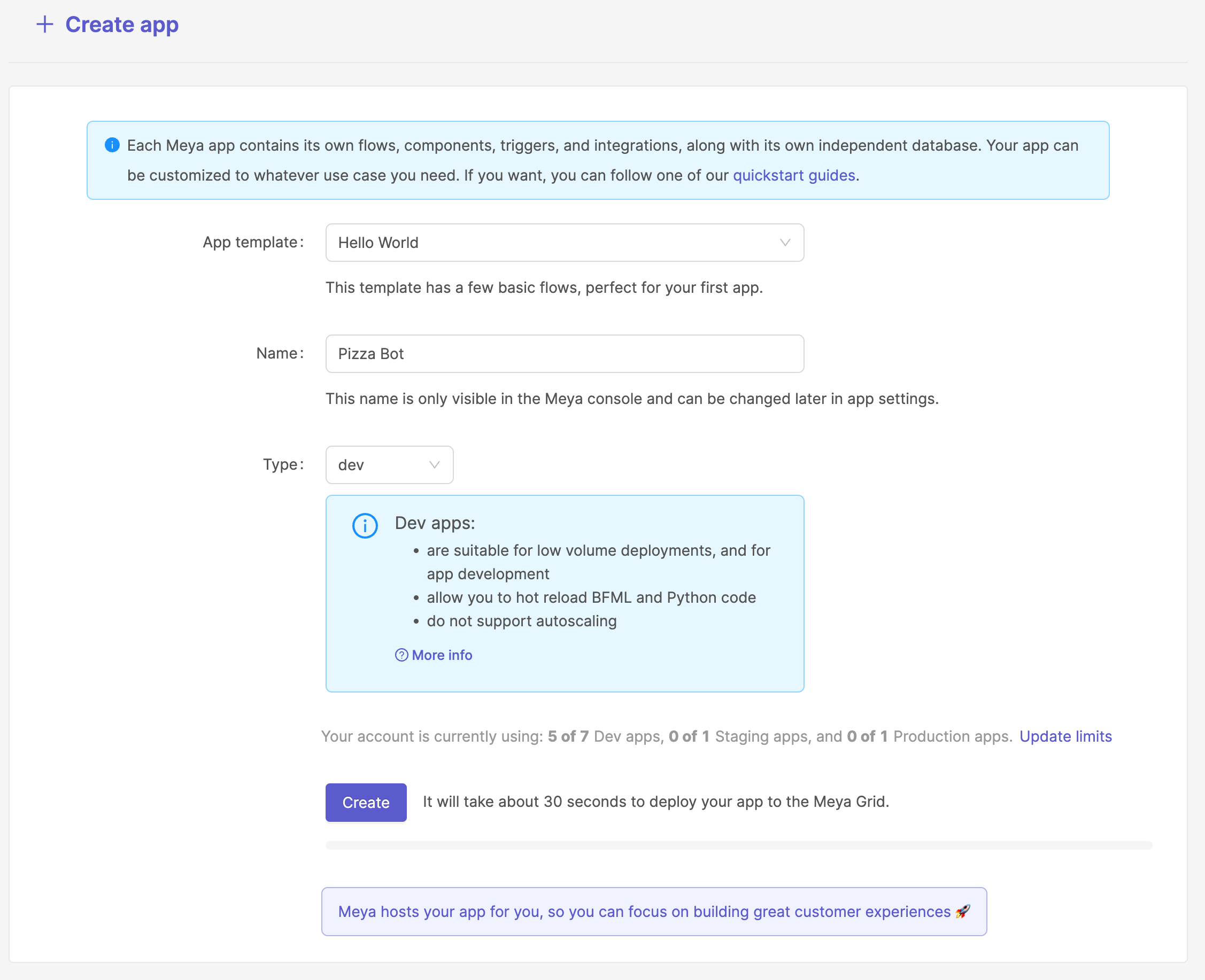The width and height of the screenshot is (1205, 980).
Task: Open the quickstart guides link
Action: pyautogui.click(x=793, y=176)
